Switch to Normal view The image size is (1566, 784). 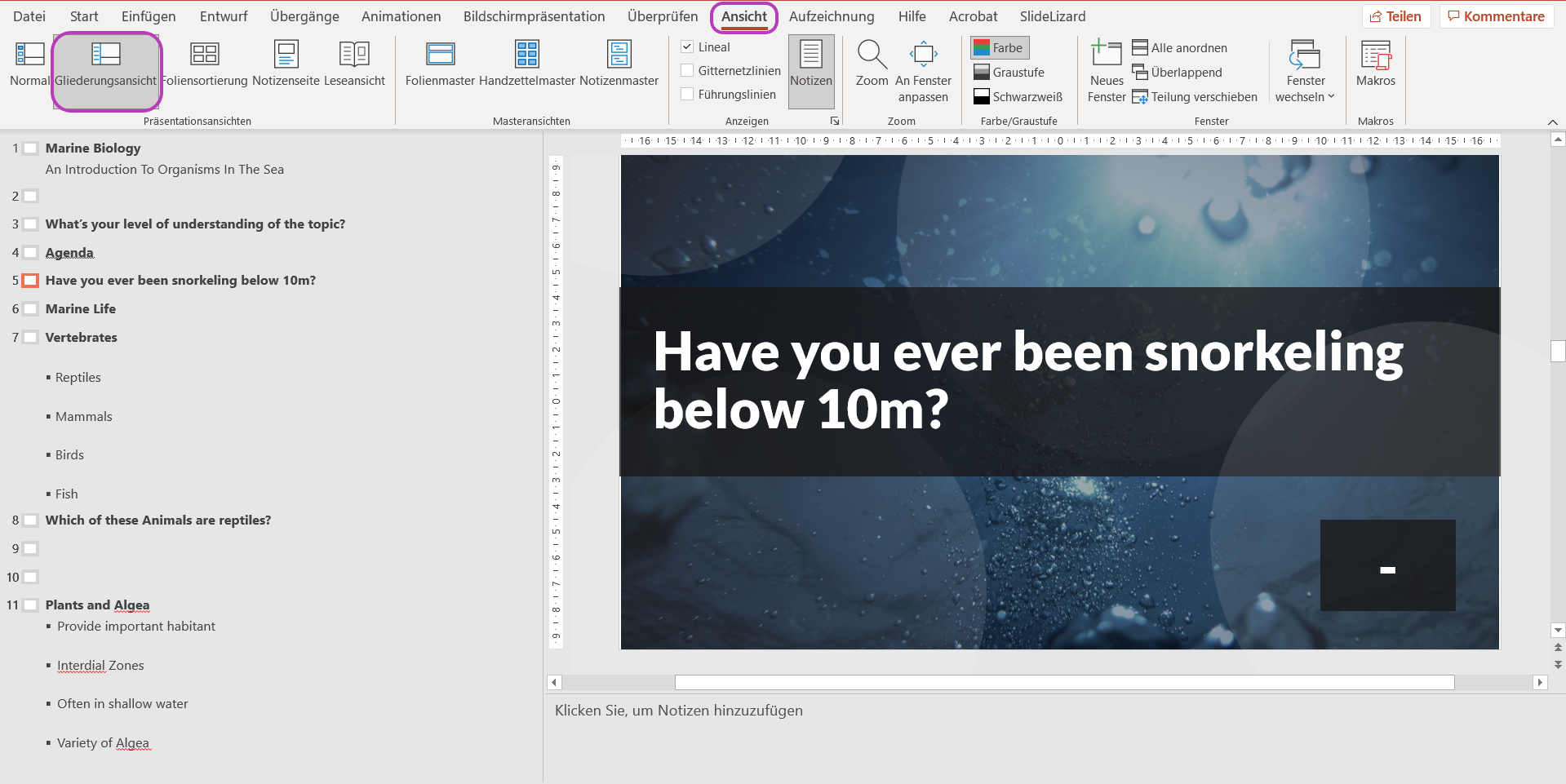click(x=29, y=64)
